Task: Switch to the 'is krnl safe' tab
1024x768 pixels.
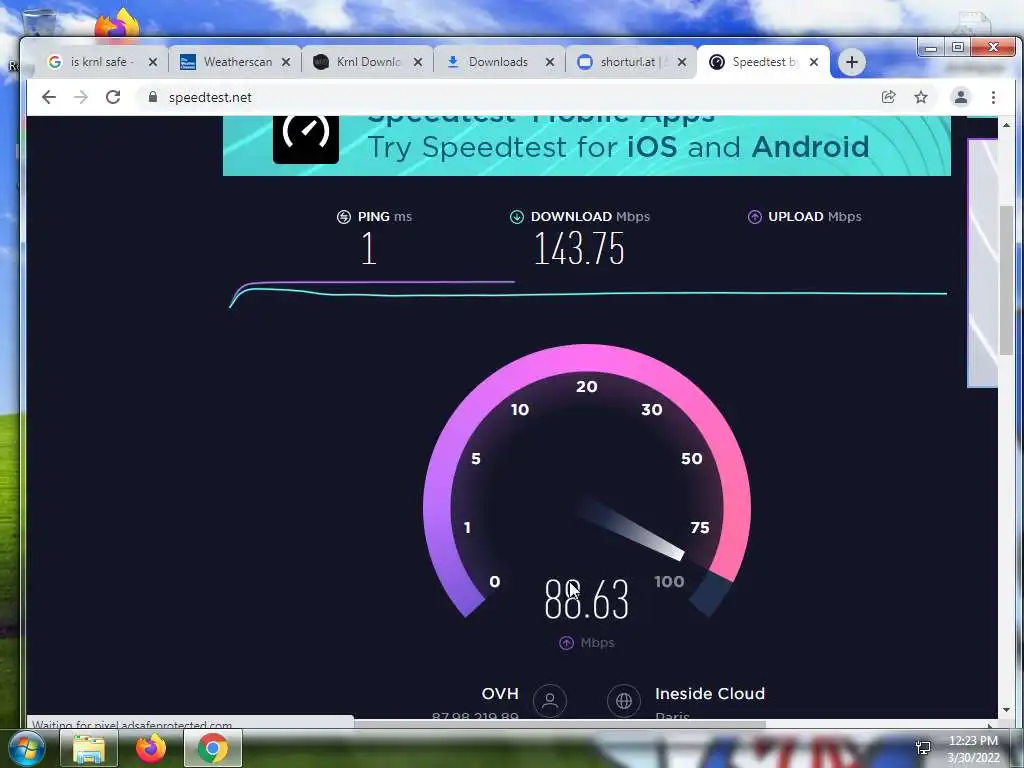Action: coord(99,62)
